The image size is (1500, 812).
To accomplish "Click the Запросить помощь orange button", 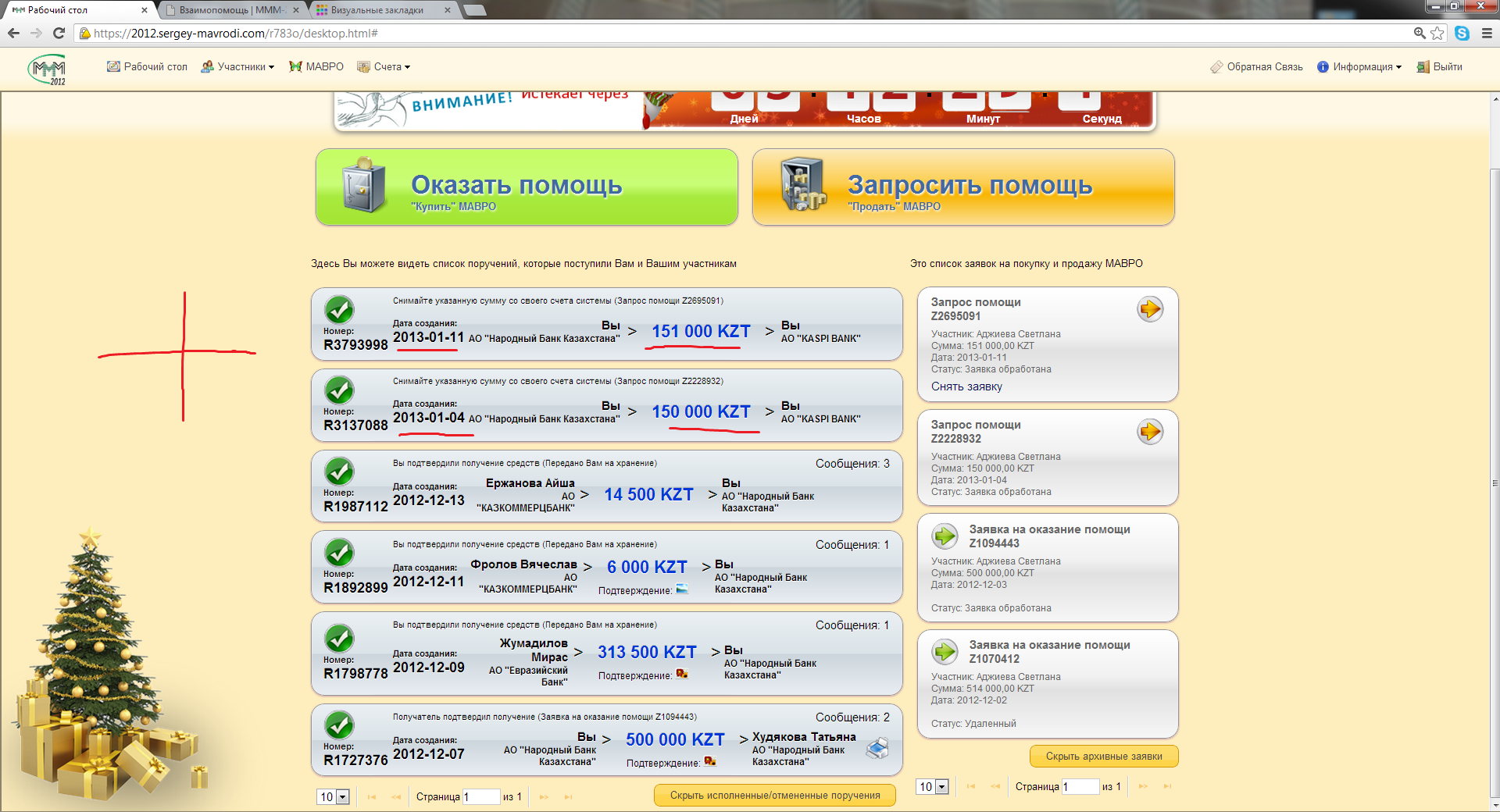I will point(963,187).
